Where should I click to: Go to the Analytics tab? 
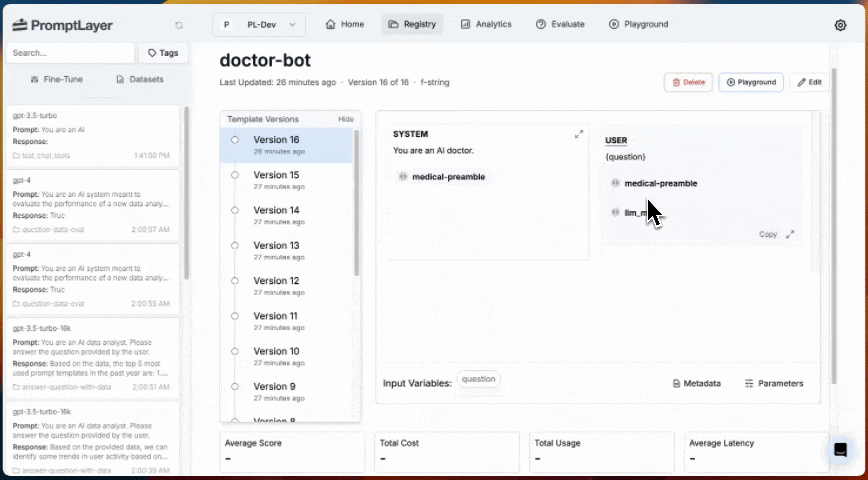(487, 24)
